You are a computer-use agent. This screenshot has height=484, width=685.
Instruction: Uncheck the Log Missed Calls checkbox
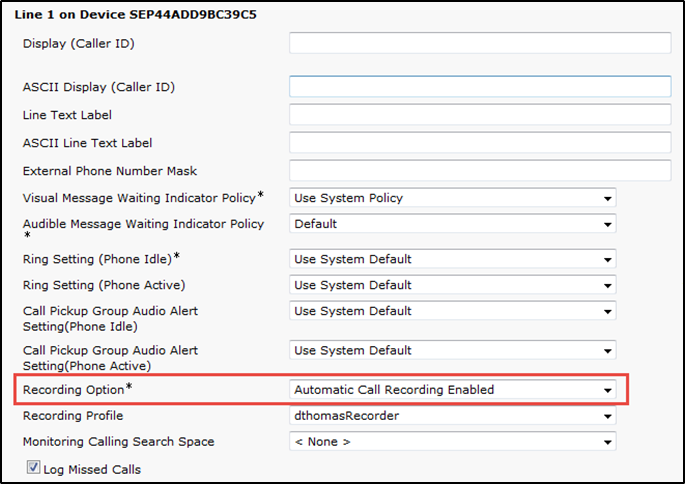point(33,467)
